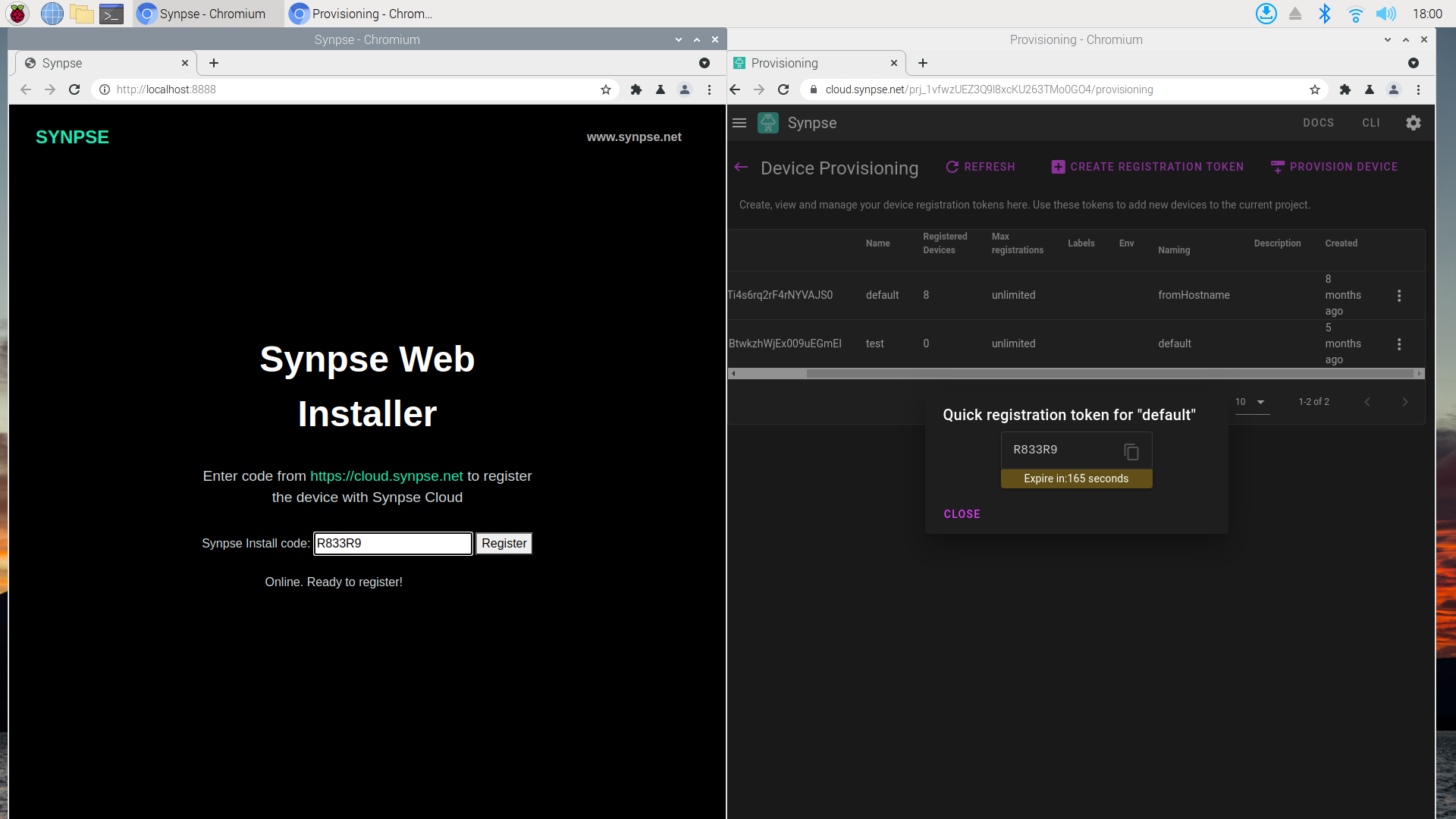This screenshot has width=1456, height=819.
Task: Follow the https://cloud.synpse.net link
Action: [x=386, y=476]
